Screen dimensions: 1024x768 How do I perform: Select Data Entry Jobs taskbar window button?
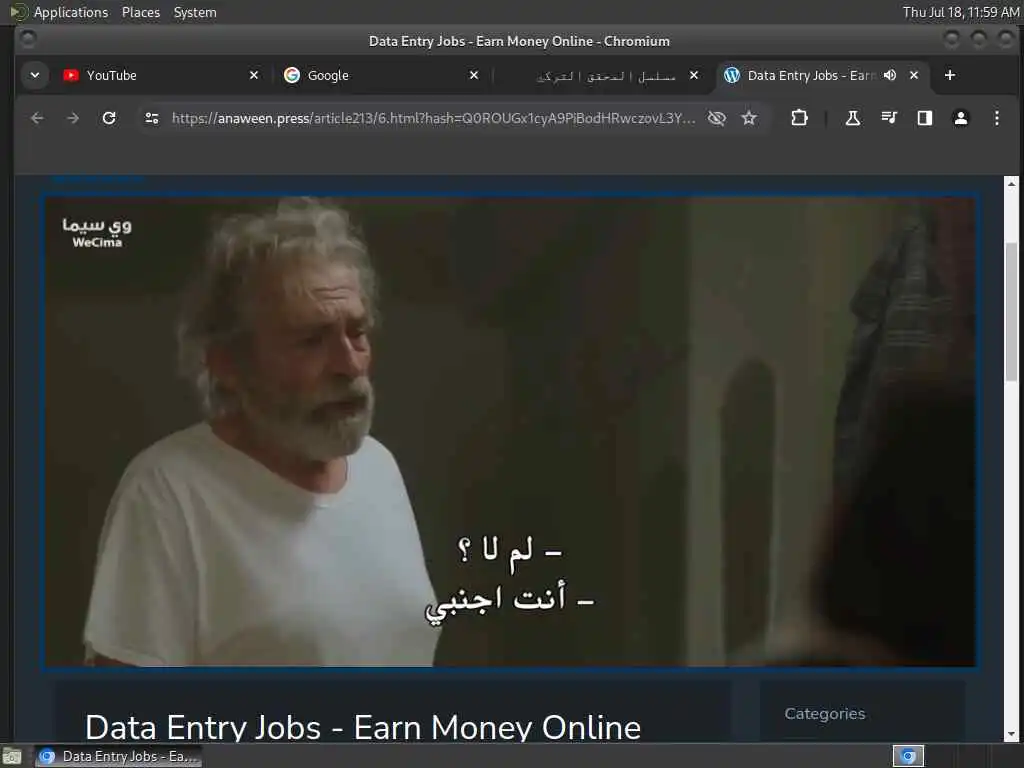pyautogui.click(x=118, y=756)
